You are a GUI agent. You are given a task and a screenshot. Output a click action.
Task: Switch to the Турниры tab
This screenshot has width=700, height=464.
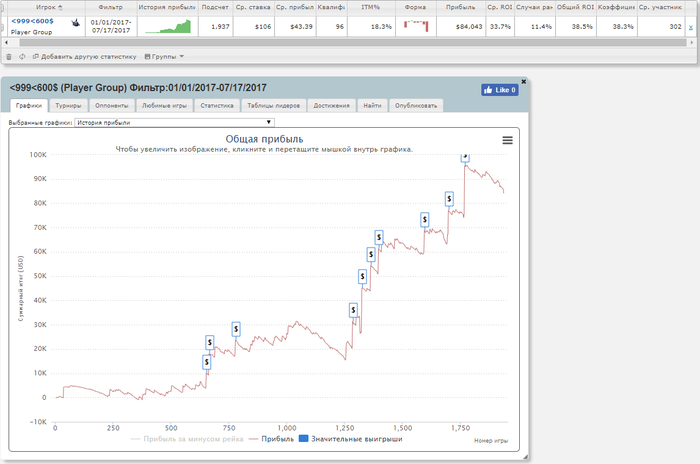pos(68,106)
